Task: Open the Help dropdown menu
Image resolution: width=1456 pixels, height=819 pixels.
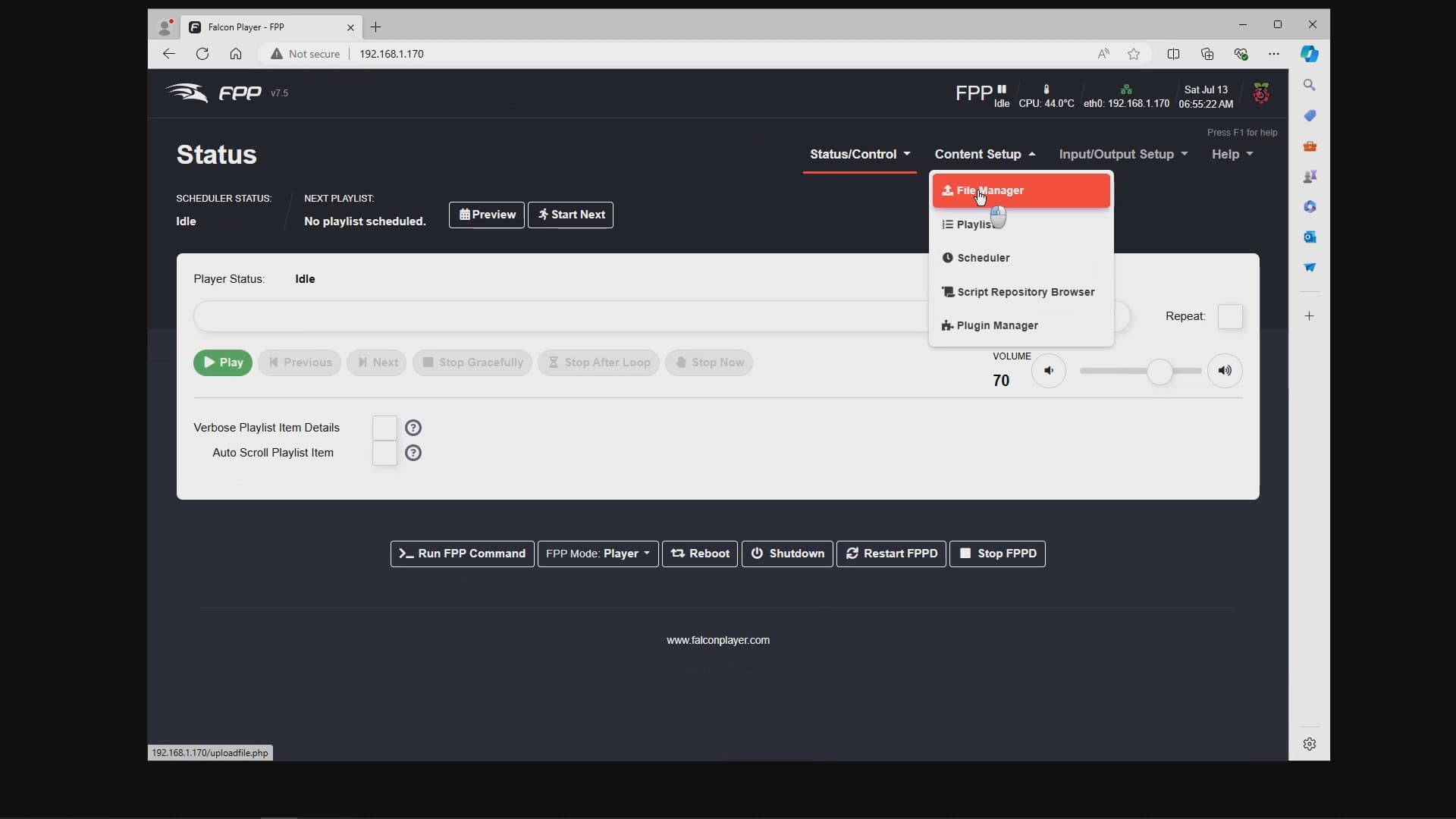Action: click(x=1232, y=154)
